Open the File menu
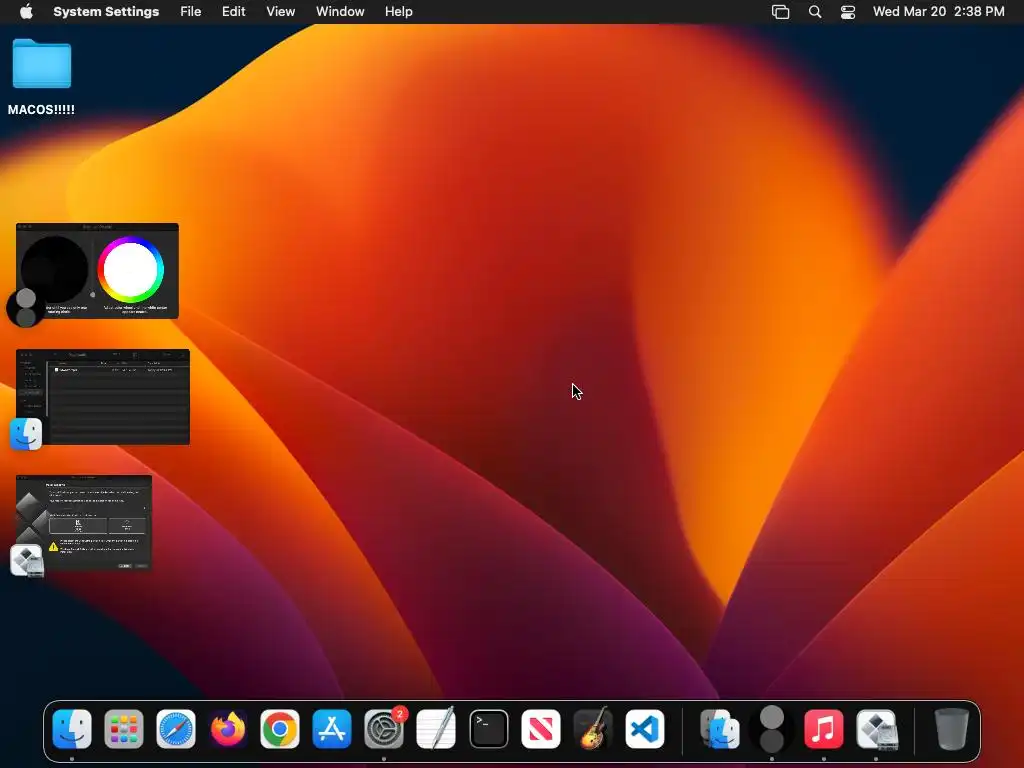Image resolution: width=1024 pixels, height=768 pixels. pyautogui.click(x=191, y=12)
